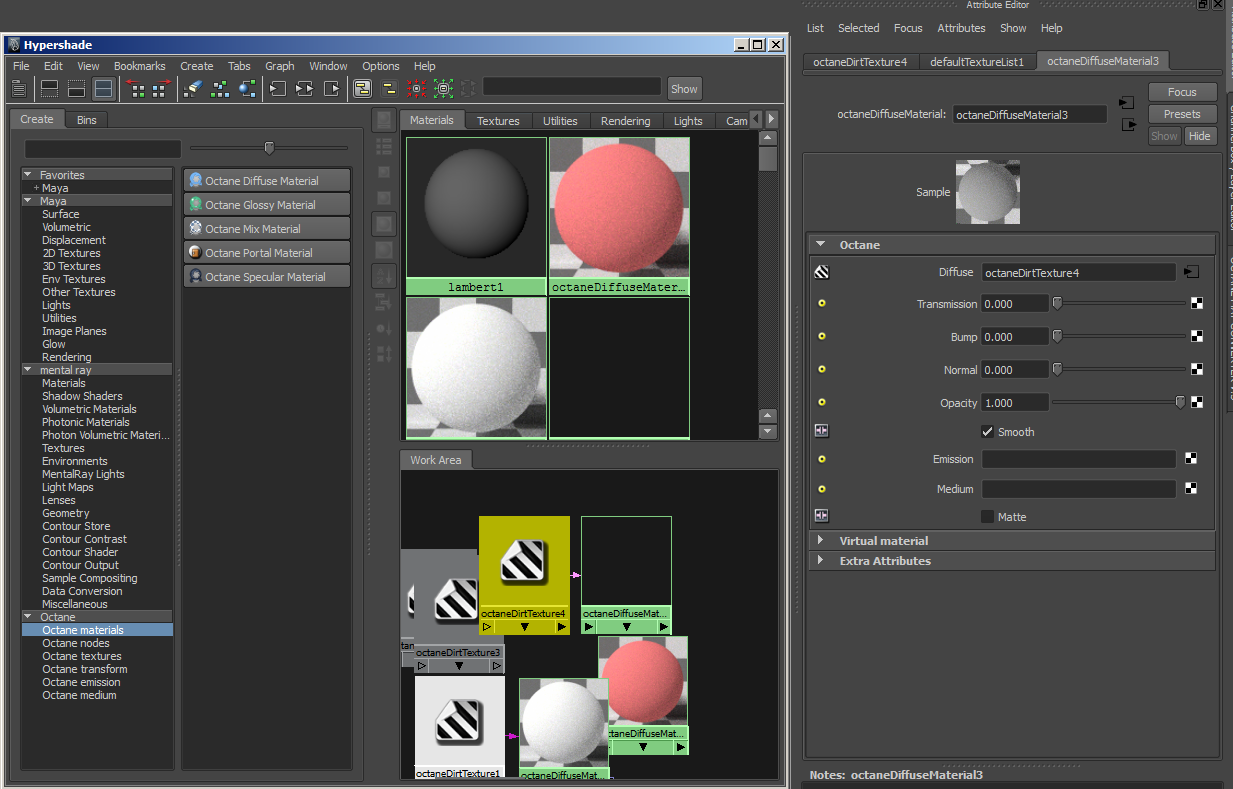This screenshot has width=1233, height=789.
Task: Show top tabs only layout icon
Action: (x=49, y=89)
